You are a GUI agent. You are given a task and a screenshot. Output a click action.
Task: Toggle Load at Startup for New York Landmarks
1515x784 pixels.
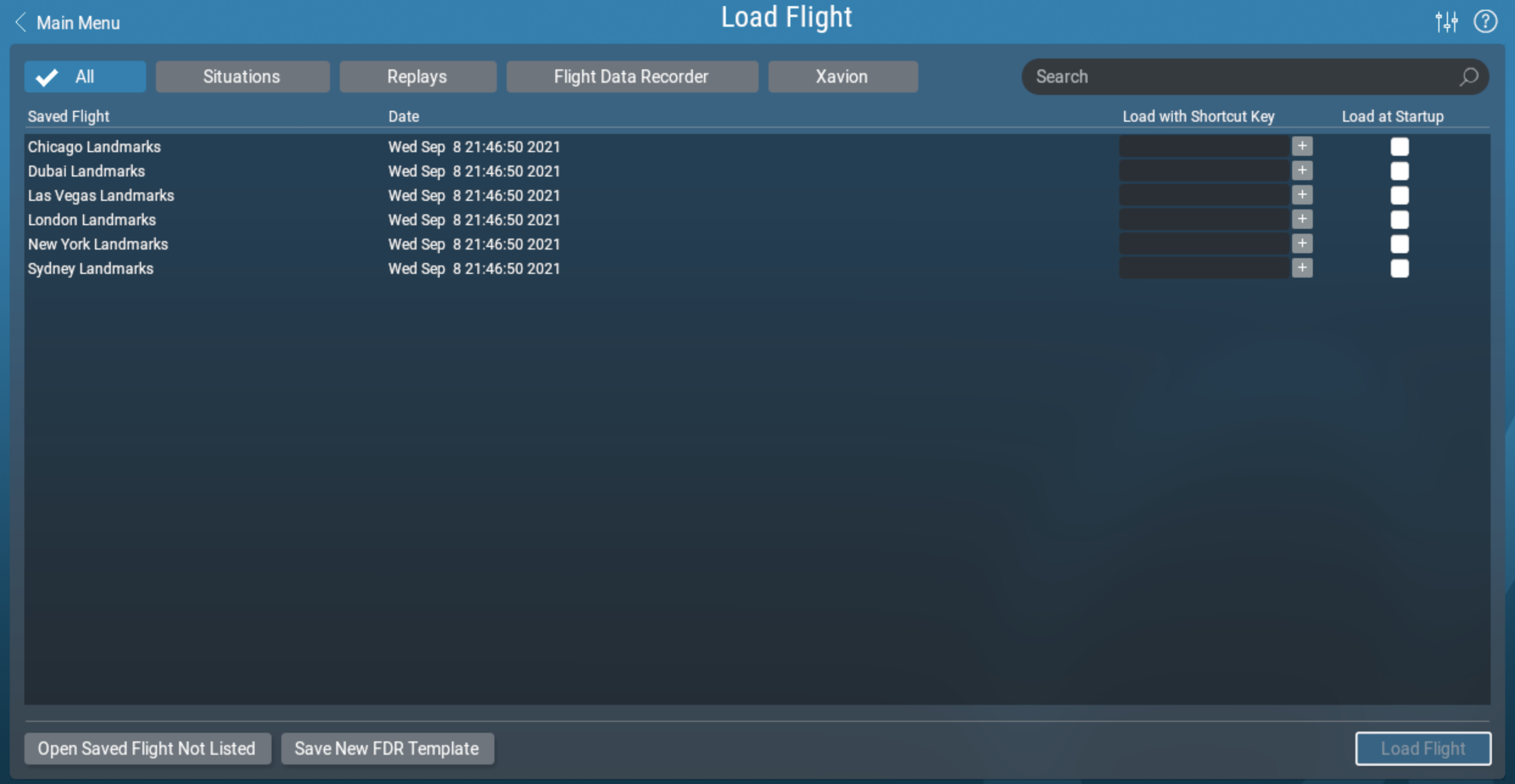(x=1399, y=243)
